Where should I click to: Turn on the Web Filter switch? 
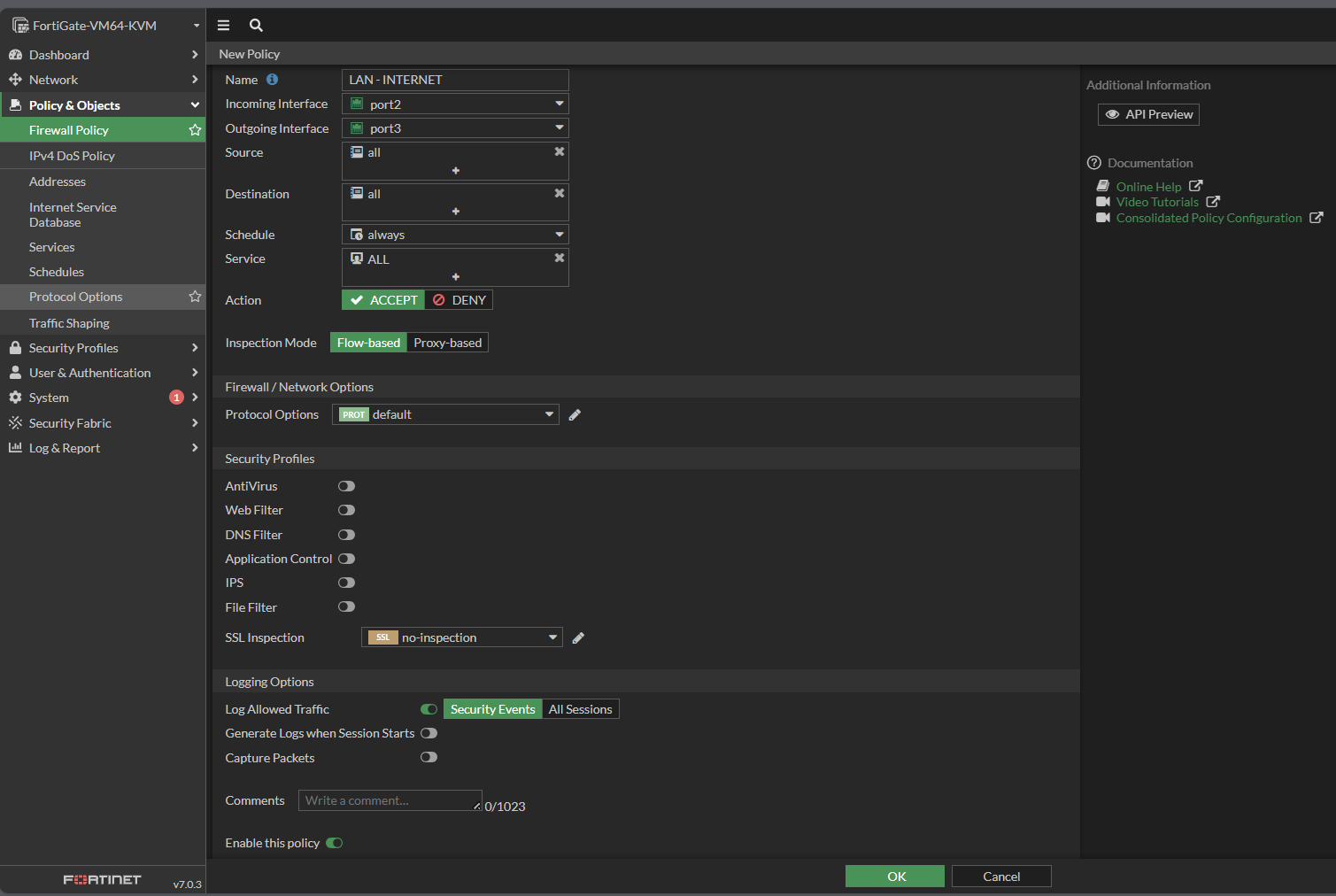(x=346, y=510)
